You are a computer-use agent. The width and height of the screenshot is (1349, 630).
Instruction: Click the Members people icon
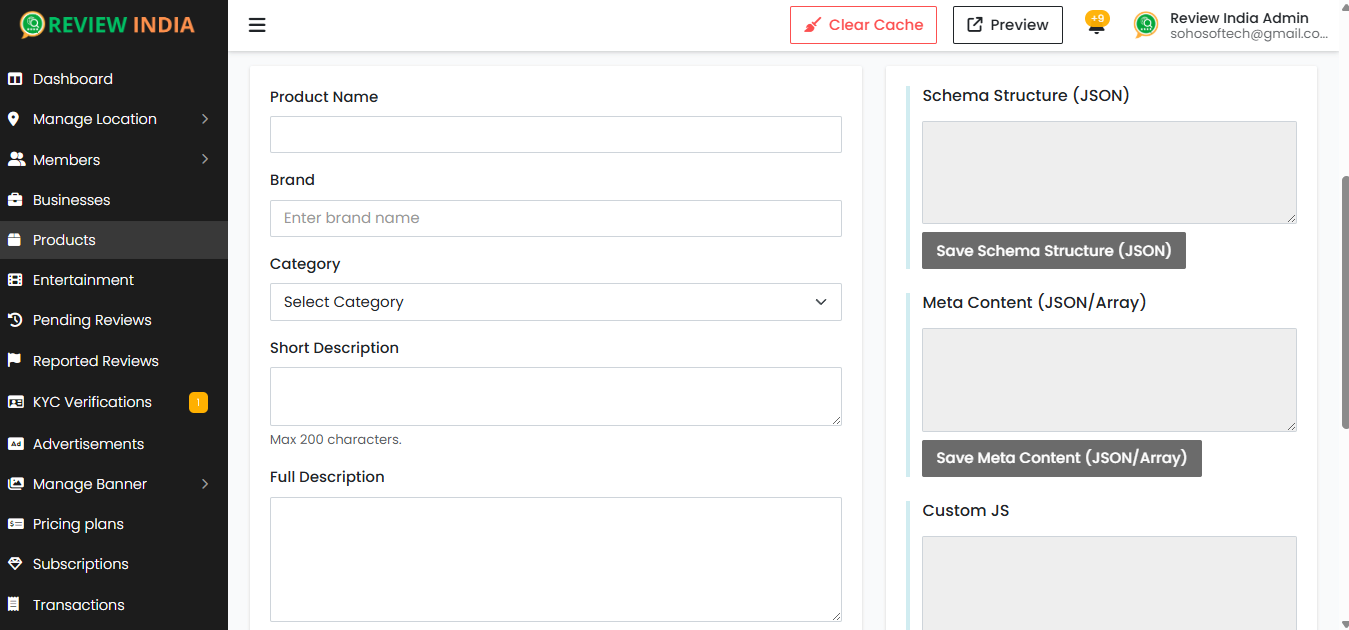coord(16,160)
